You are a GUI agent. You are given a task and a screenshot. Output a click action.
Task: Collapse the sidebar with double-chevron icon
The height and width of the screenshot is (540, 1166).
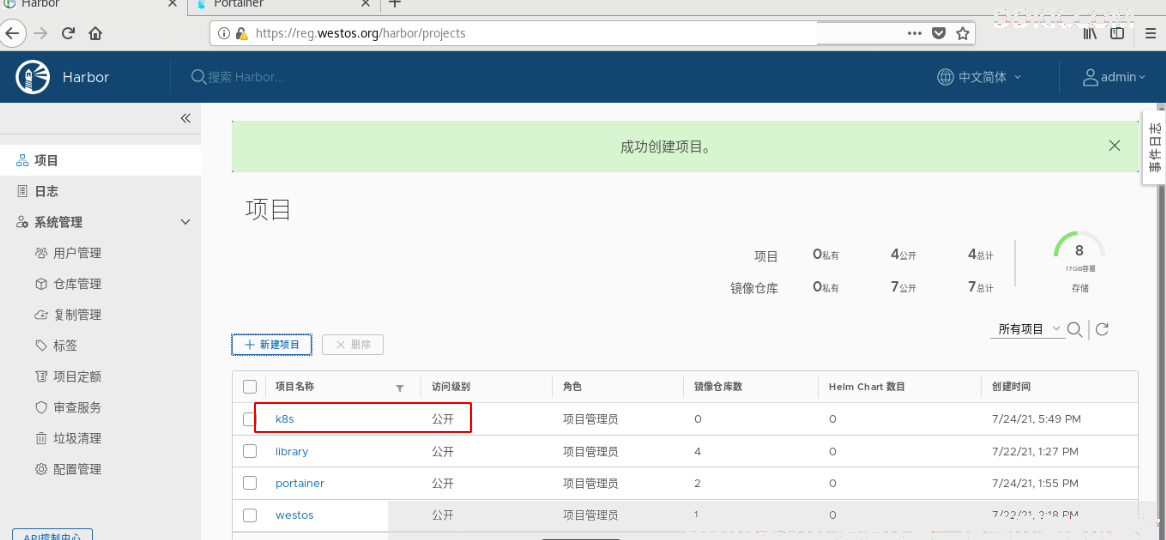pos(186,118)
